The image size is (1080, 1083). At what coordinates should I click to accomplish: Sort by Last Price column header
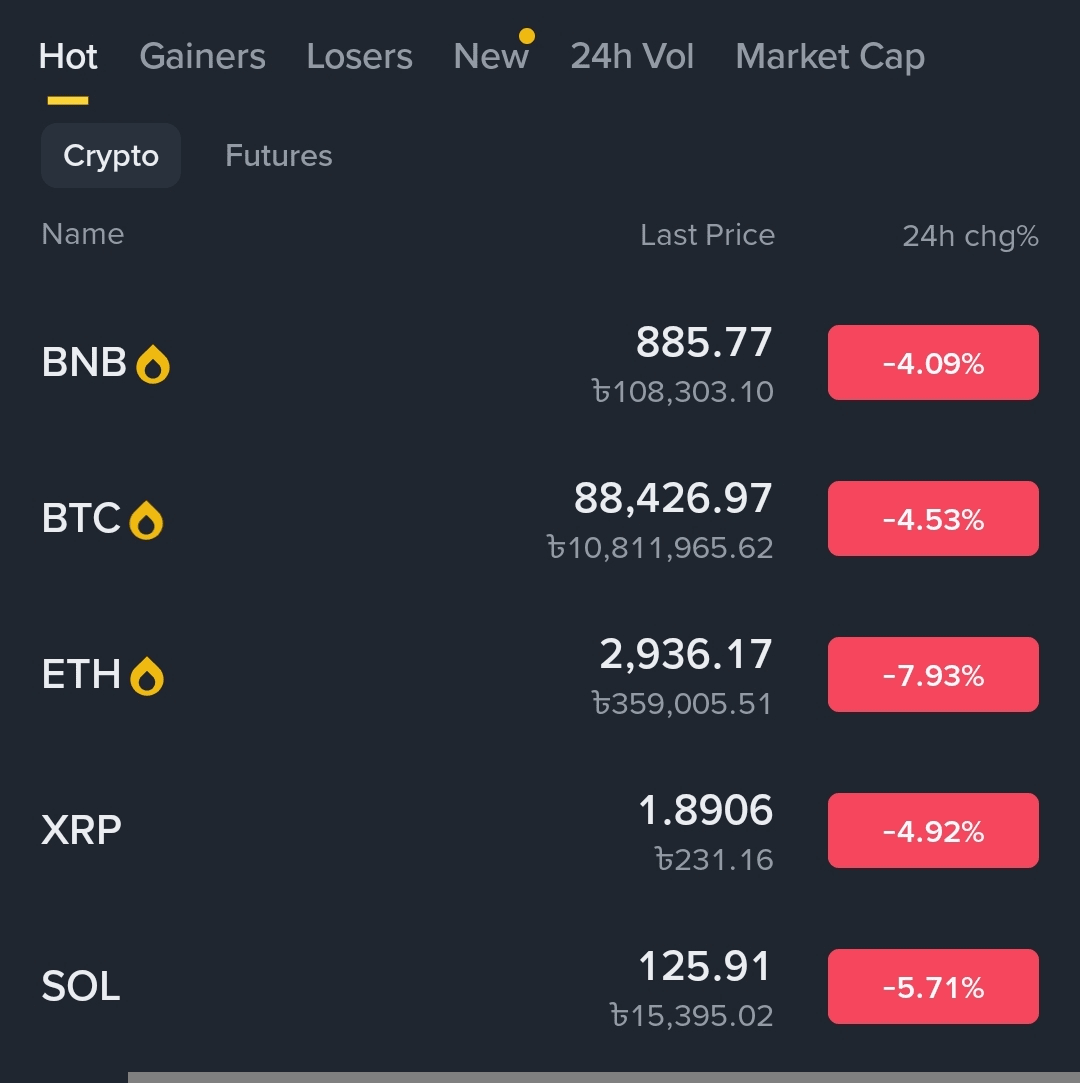click(707, 235)
